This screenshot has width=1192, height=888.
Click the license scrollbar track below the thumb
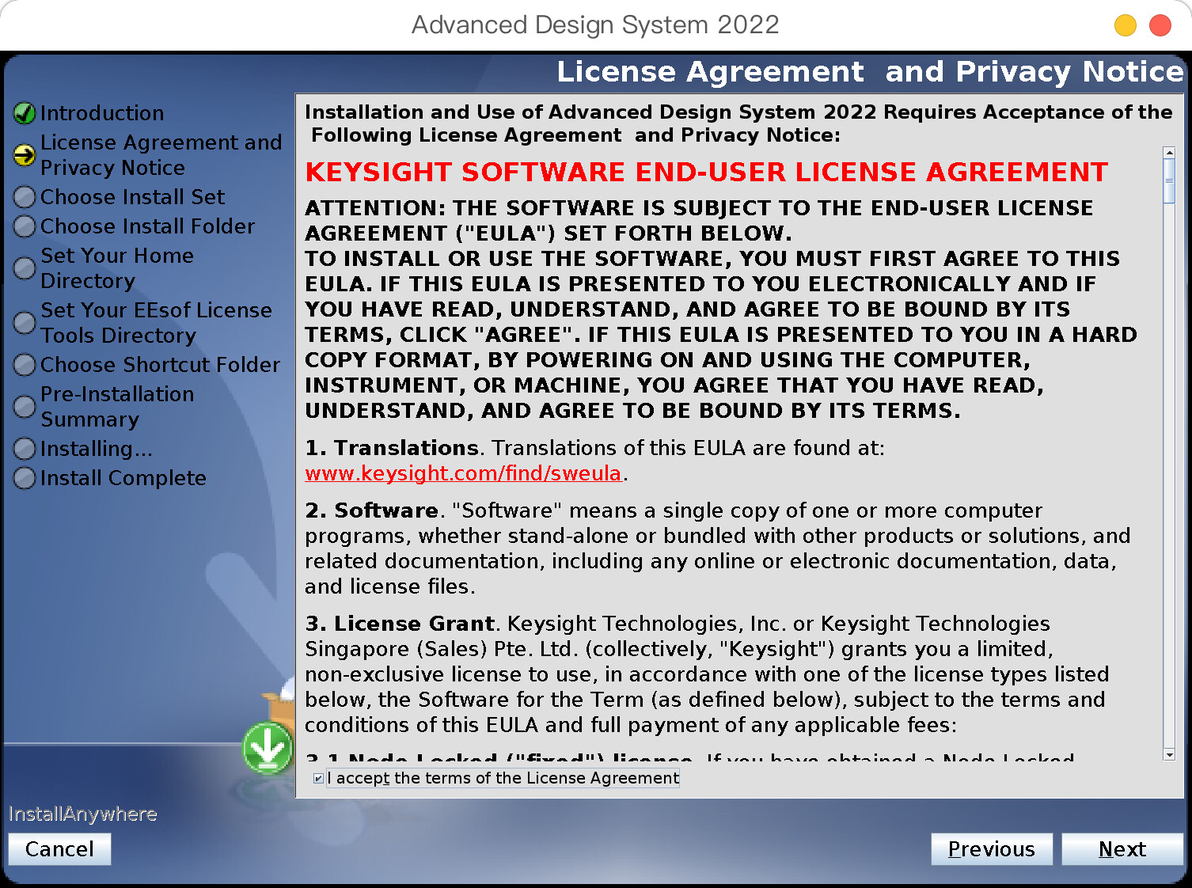[1169, 475]
